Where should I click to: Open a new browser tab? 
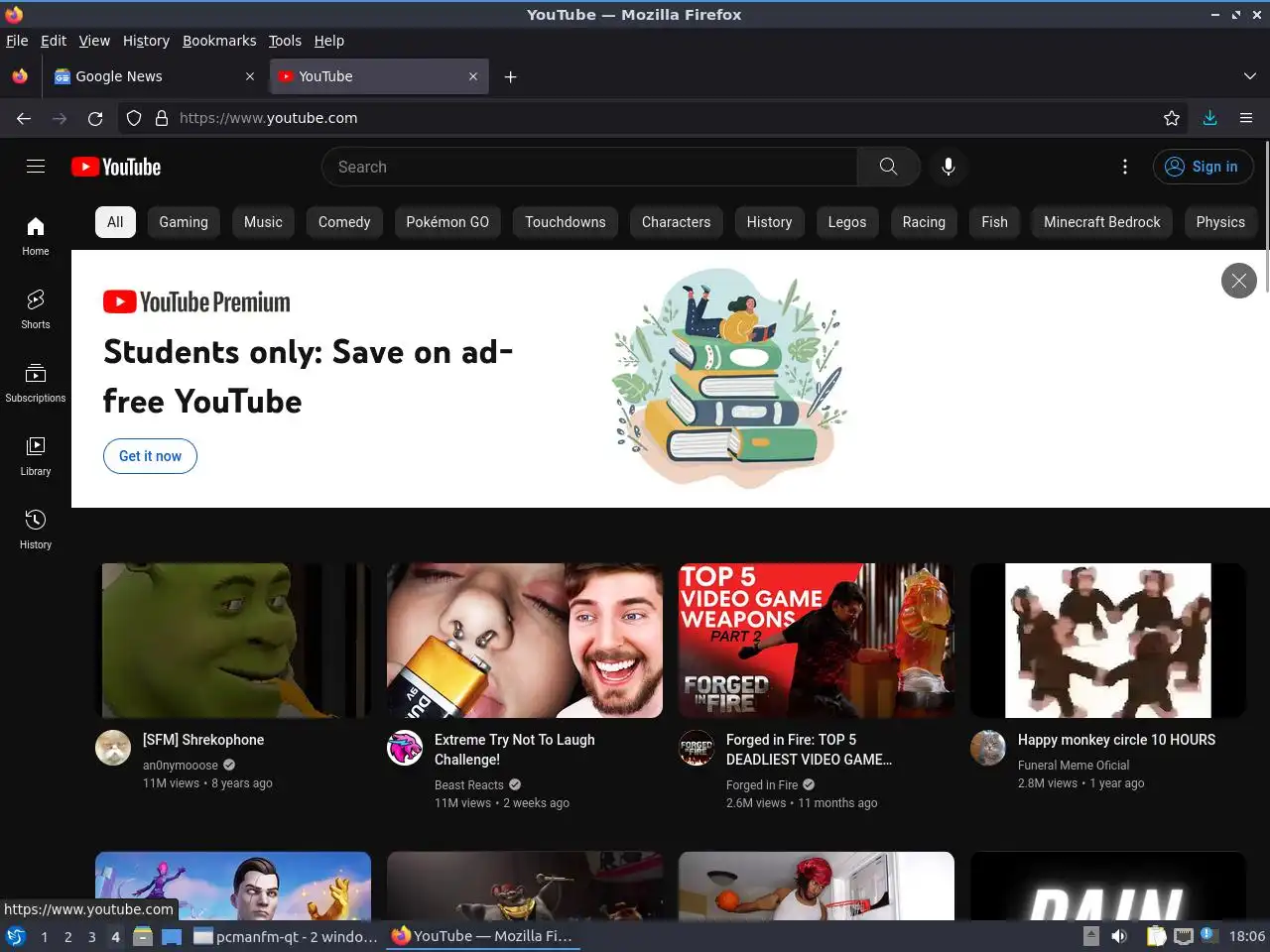click(510, 76)
